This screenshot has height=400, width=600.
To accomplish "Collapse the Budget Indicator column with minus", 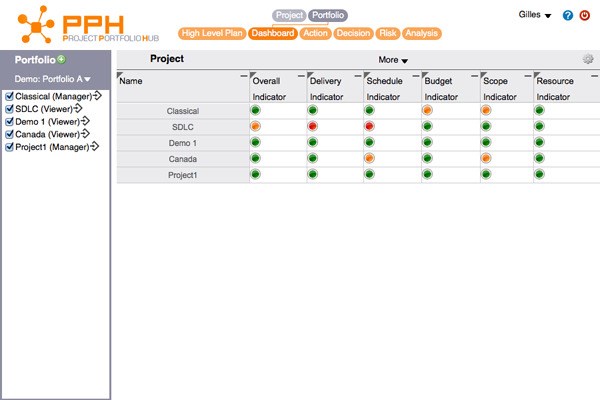I will tap(474, 76).
